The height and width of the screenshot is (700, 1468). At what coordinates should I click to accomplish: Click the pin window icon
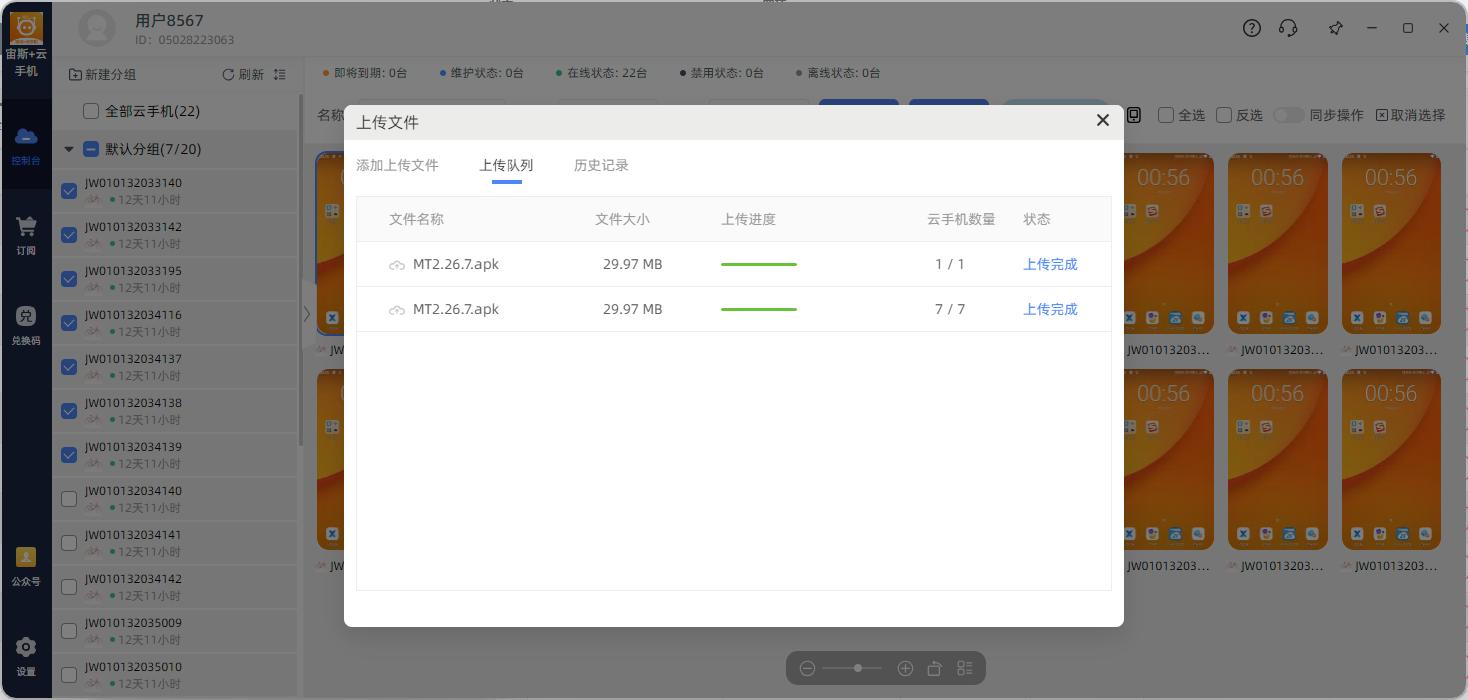click(1335, 28)
